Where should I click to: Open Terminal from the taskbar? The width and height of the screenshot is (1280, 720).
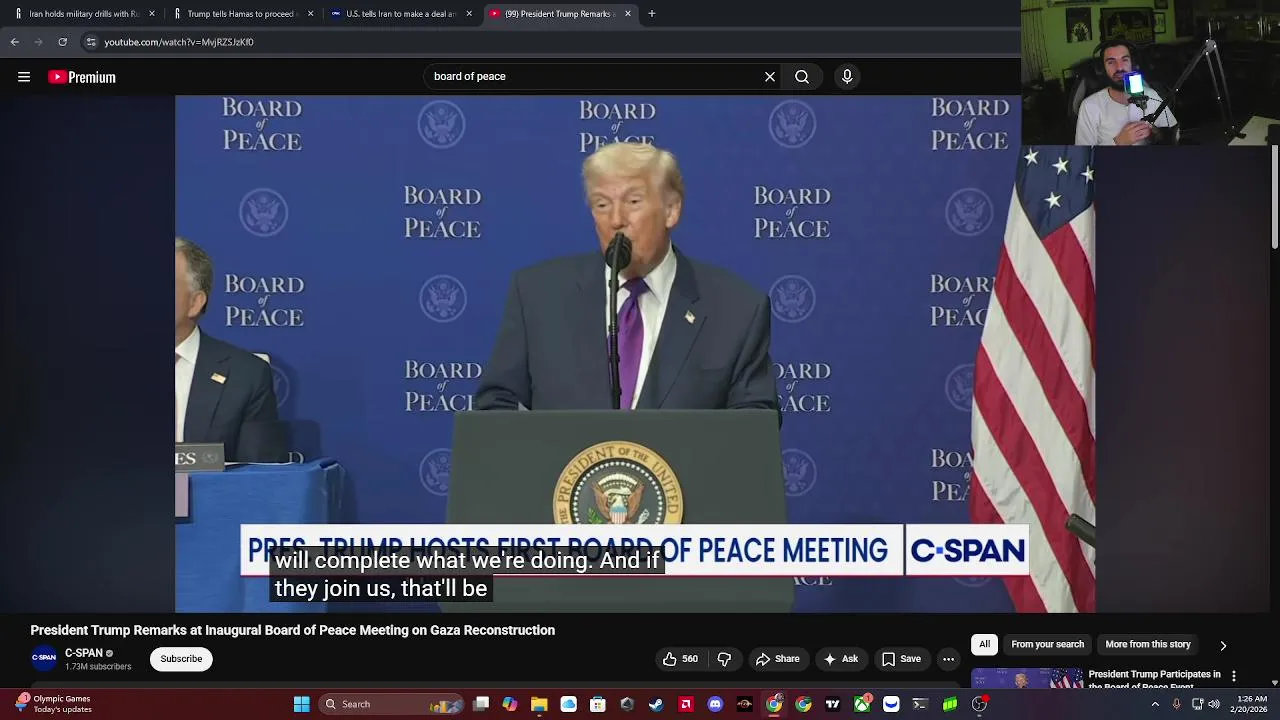pyautogui.click(x=920, y=704)
